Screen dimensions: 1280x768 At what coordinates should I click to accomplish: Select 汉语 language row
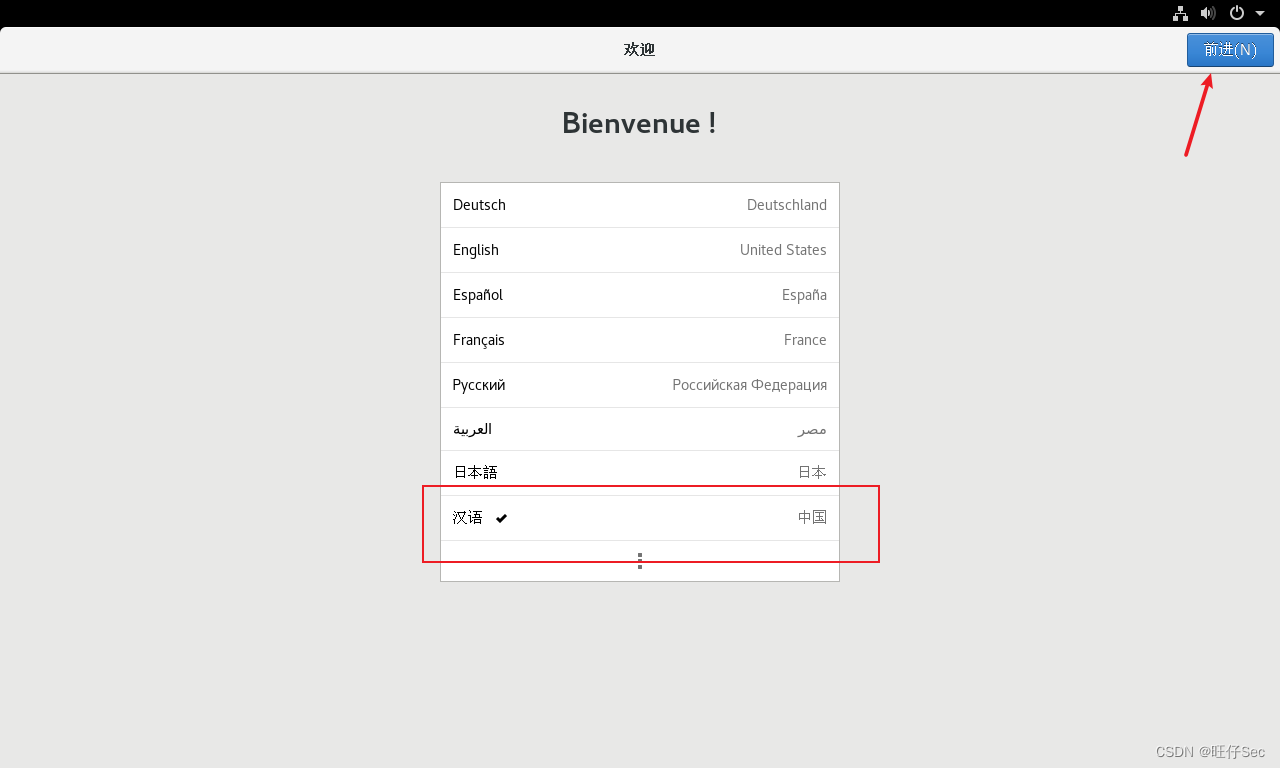tap(640, 518)
